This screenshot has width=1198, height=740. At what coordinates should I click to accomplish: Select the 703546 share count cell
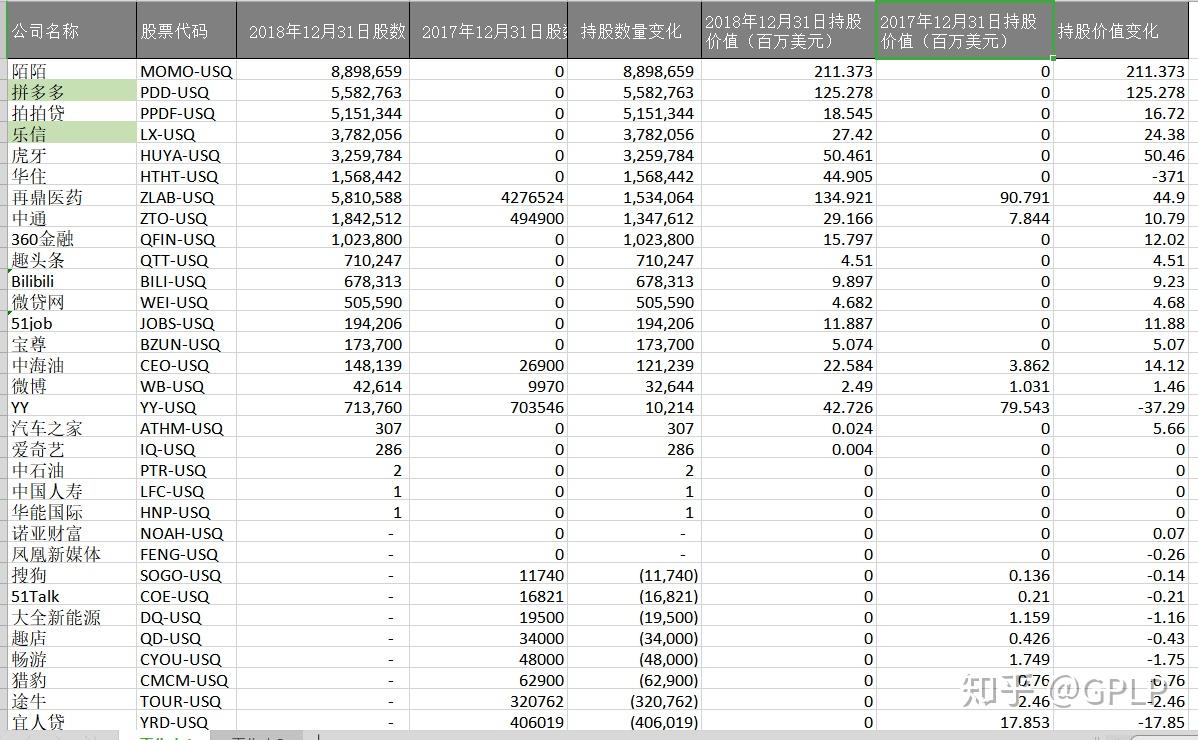coord(489,407)
